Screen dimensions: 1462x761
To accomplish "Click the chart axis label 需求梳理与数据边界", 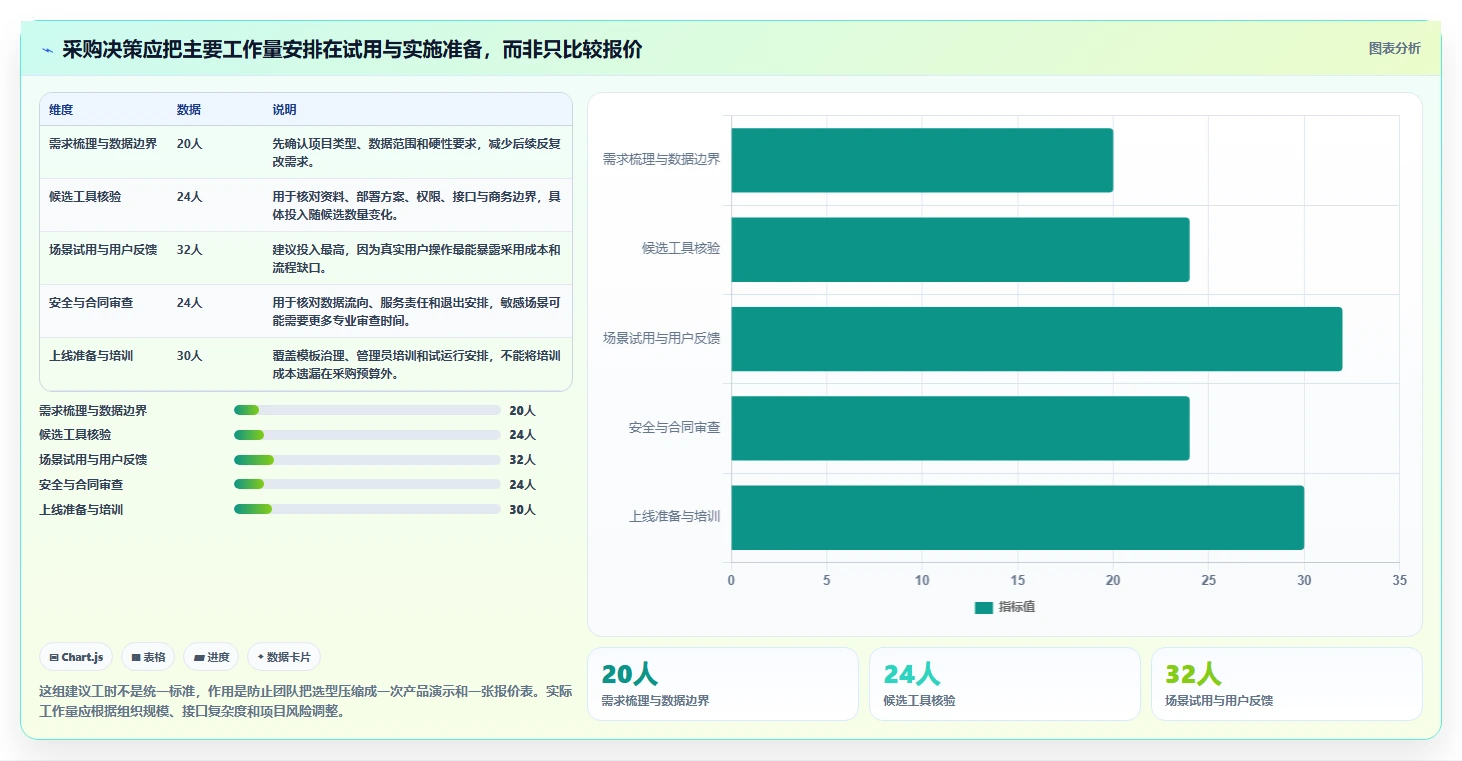I will (x=661, y=159).
